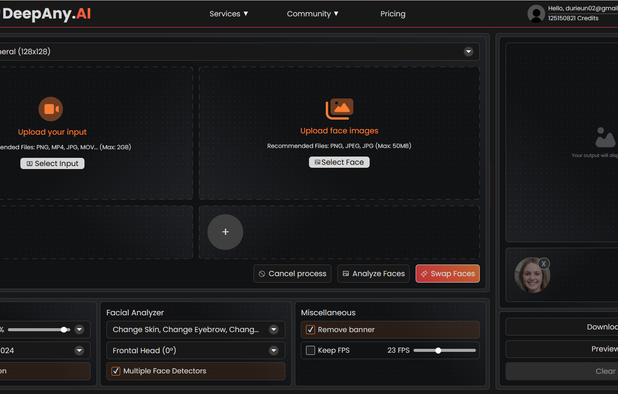Select the smiling woman face thumbnail
The width and height of the screenshot is (618, 394).
pyautogui.click(x=532, y=276)
